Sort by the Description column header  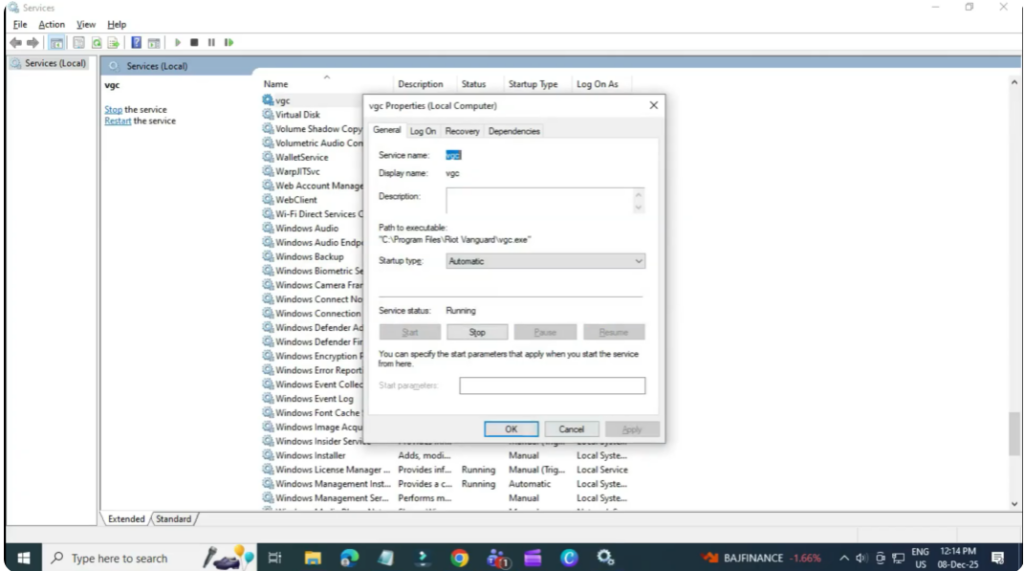(421, 84)
